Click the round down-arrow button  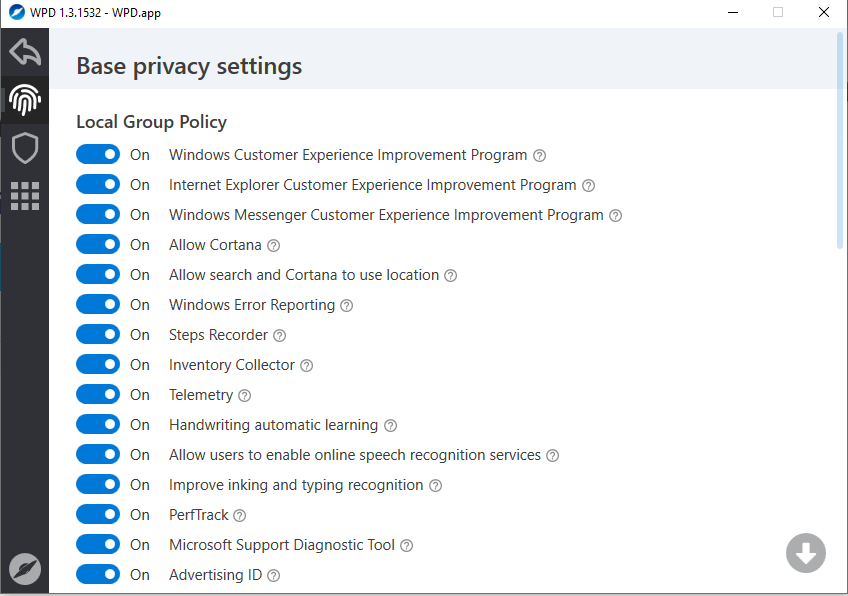pos(806,553)
